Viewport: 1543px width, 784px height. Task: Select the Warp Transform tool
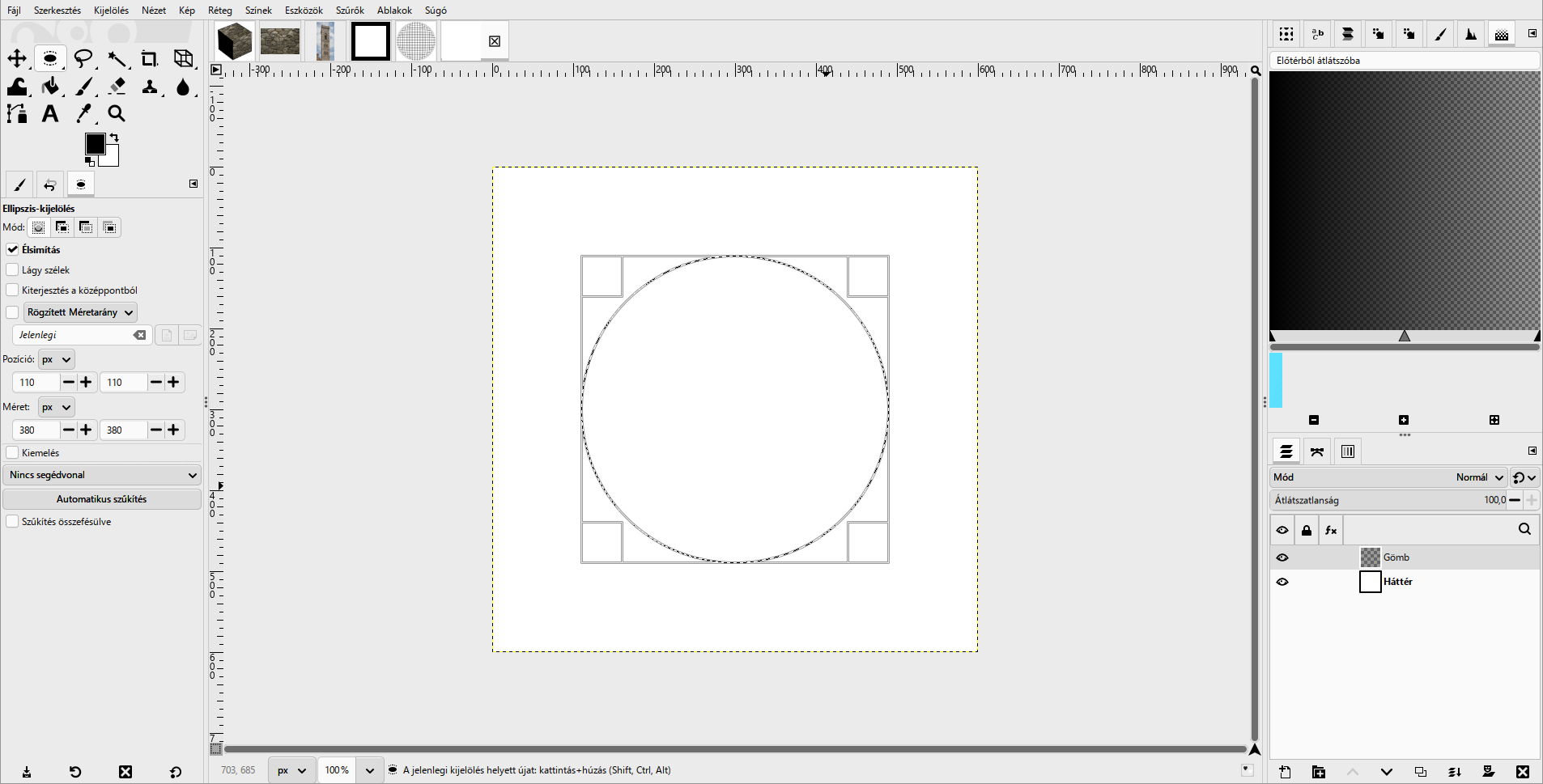17,87
